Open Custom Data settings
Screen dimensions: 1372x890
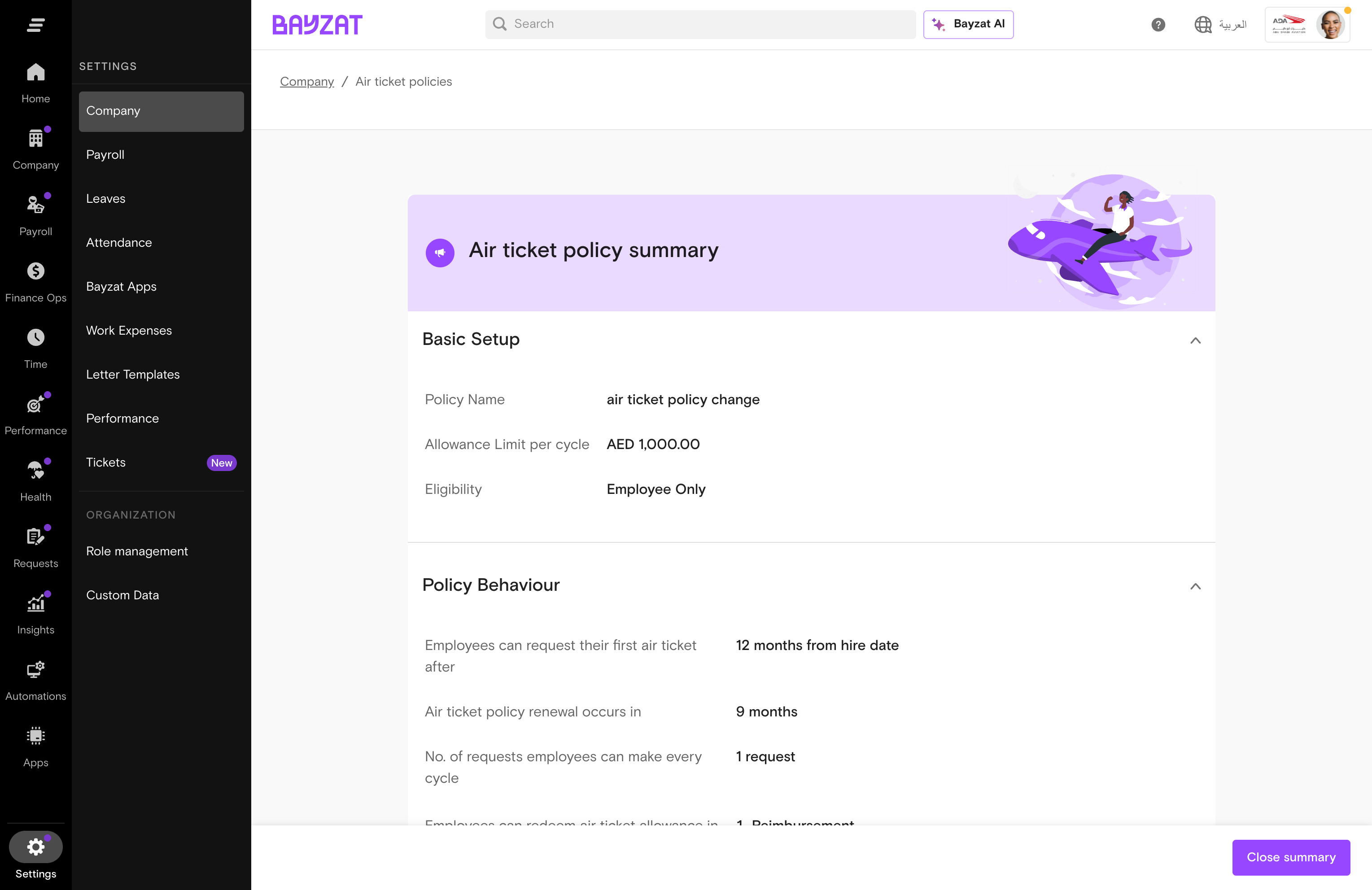point(162,595)
